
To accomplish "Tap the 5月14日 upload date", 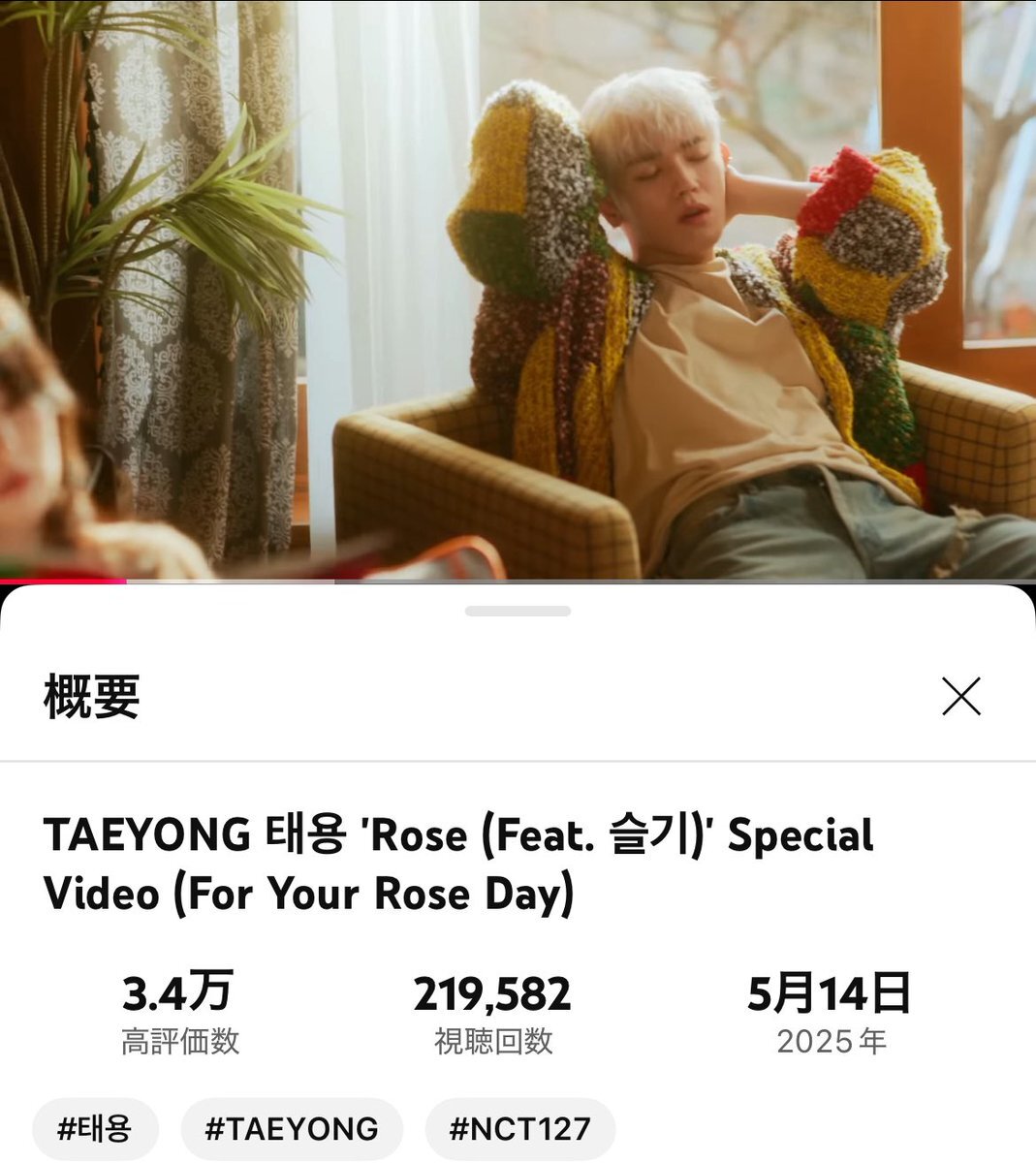I will click(x=830, y=993).
